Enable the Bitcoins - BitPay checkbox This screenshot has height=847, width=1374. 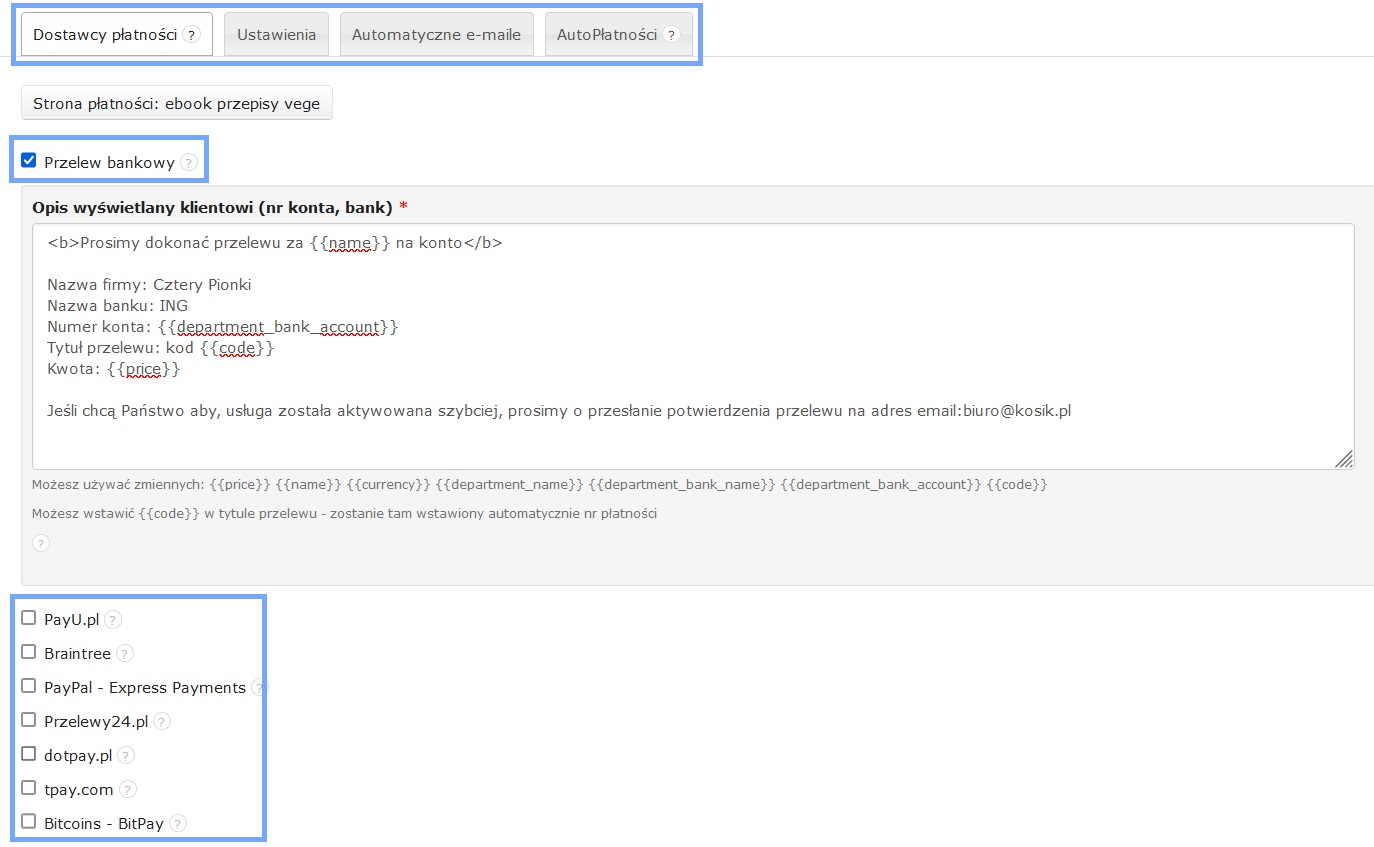coord(29,822)
